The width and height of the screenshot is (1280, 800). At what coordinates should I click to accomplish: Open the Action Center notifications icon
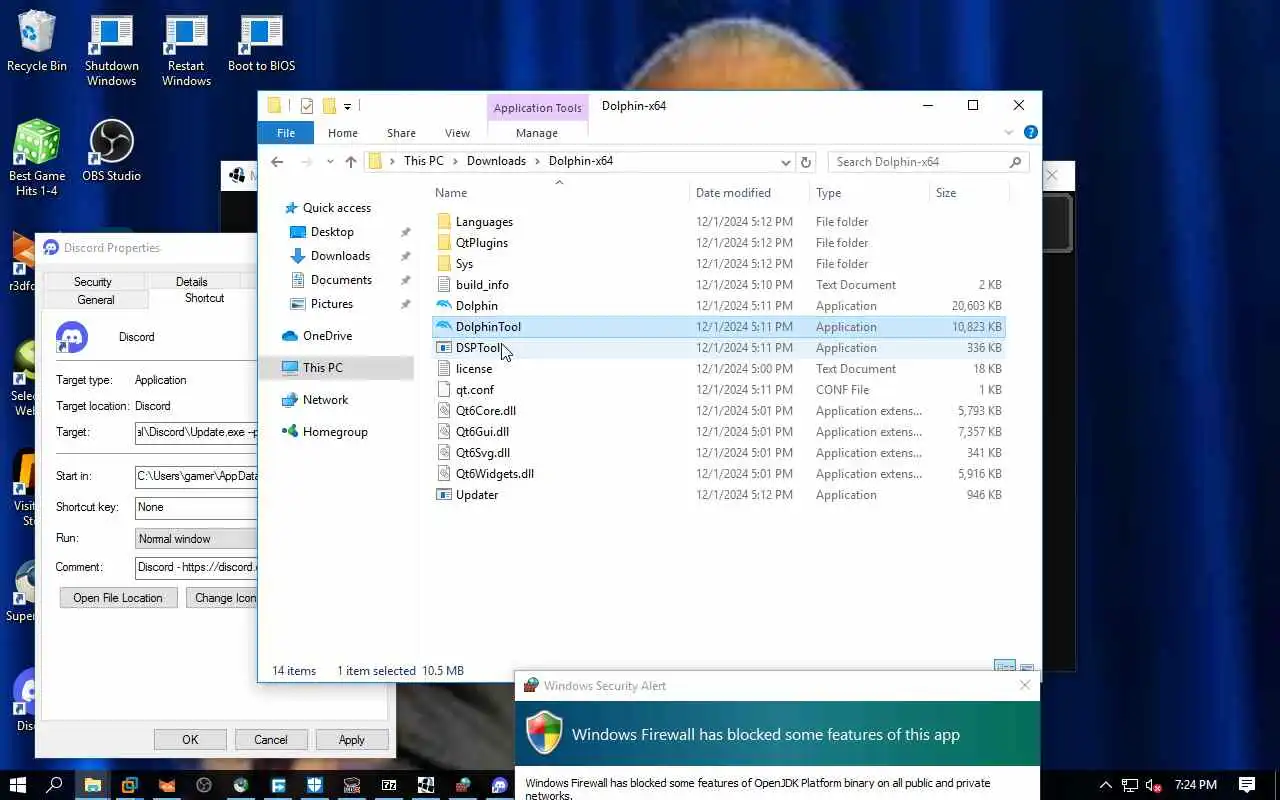1247,785
